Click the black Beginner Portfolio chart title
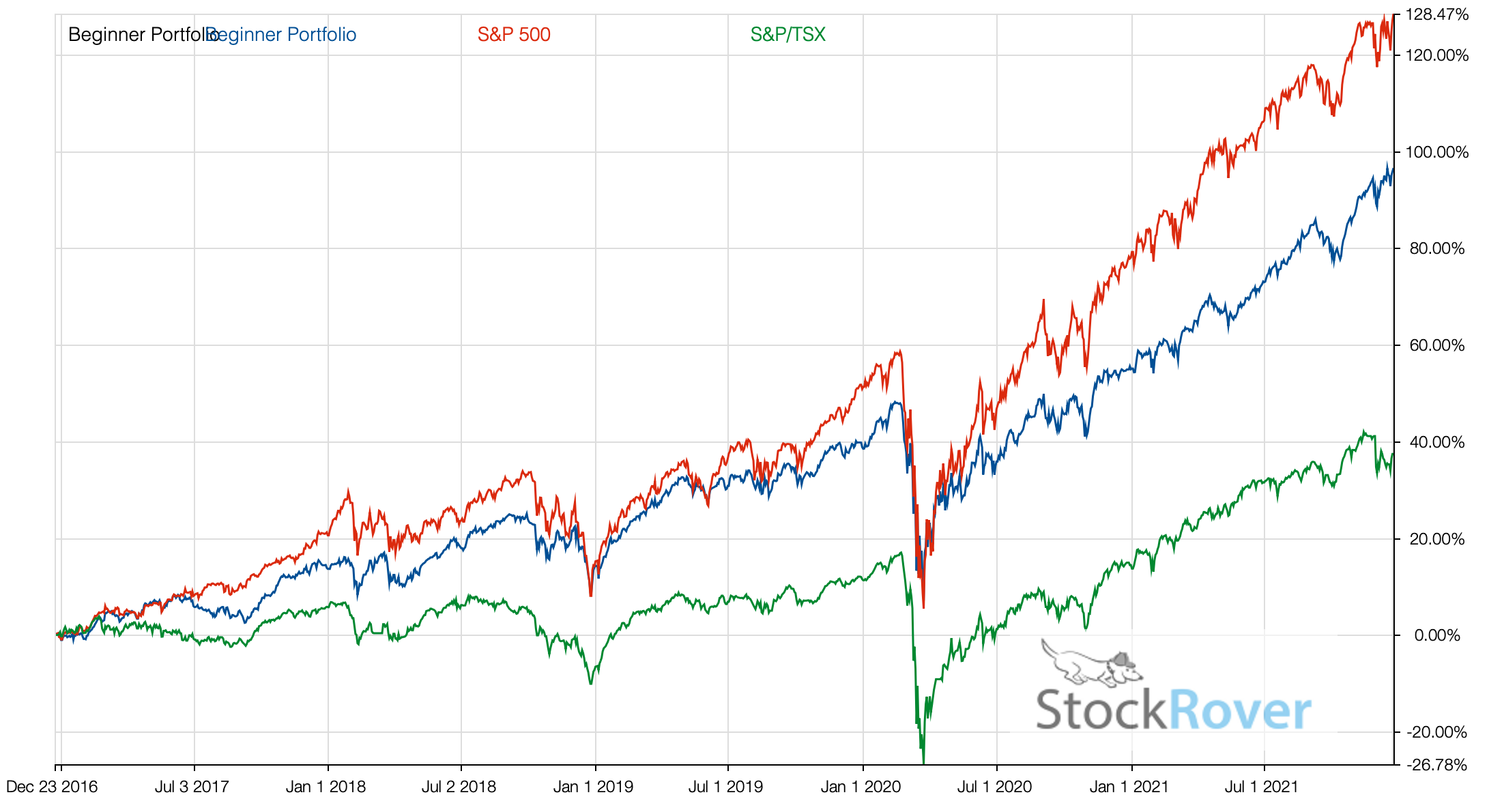1489x812 pixels. point(143,35)
